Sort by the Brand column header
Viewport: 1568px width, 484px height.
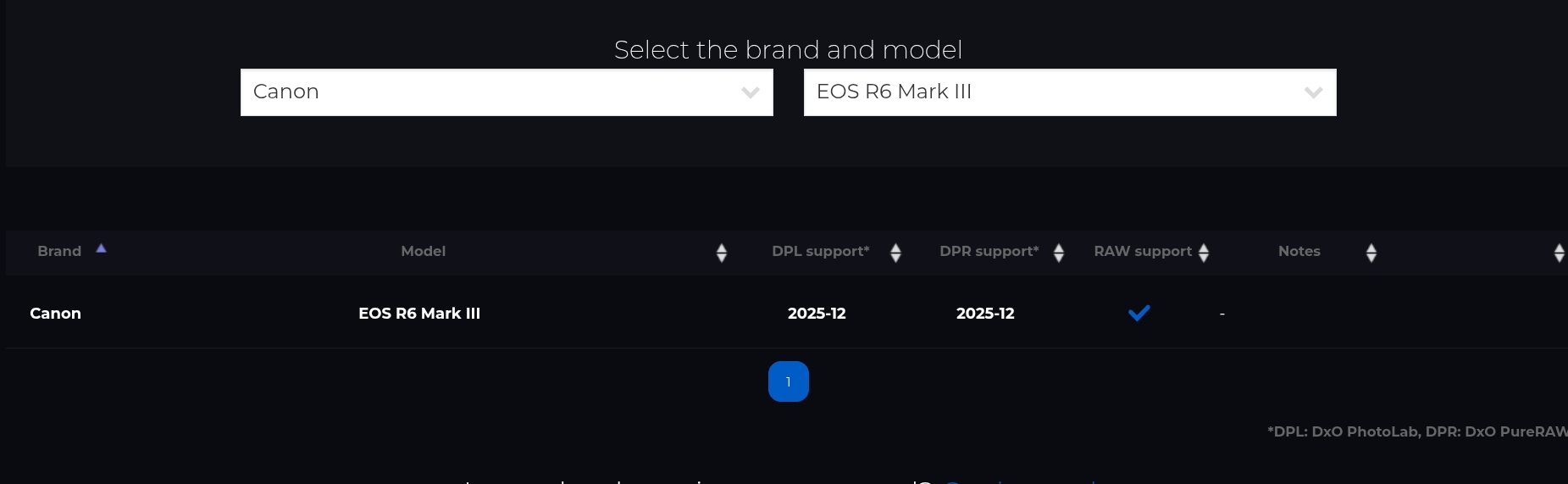coord(59,251)
